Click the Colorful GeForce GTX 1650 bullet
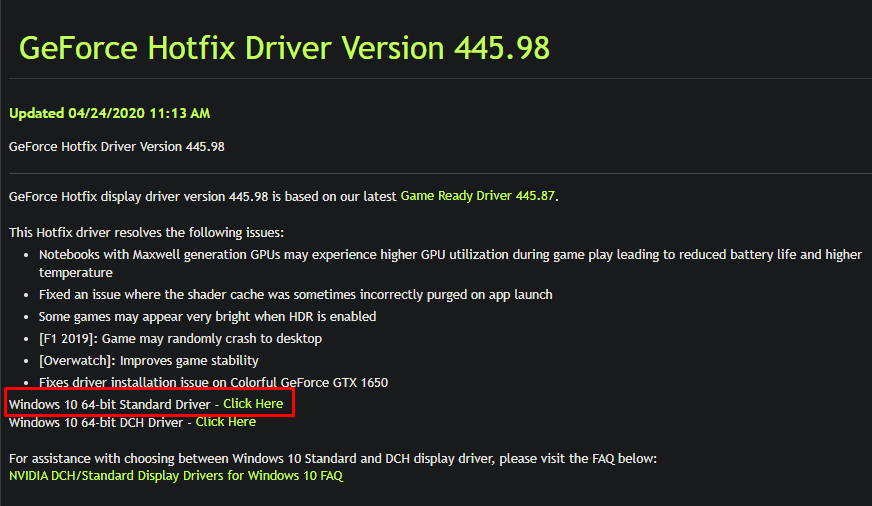Image resolution: width=872 pixels, height=506 pixels. (213, 383)
